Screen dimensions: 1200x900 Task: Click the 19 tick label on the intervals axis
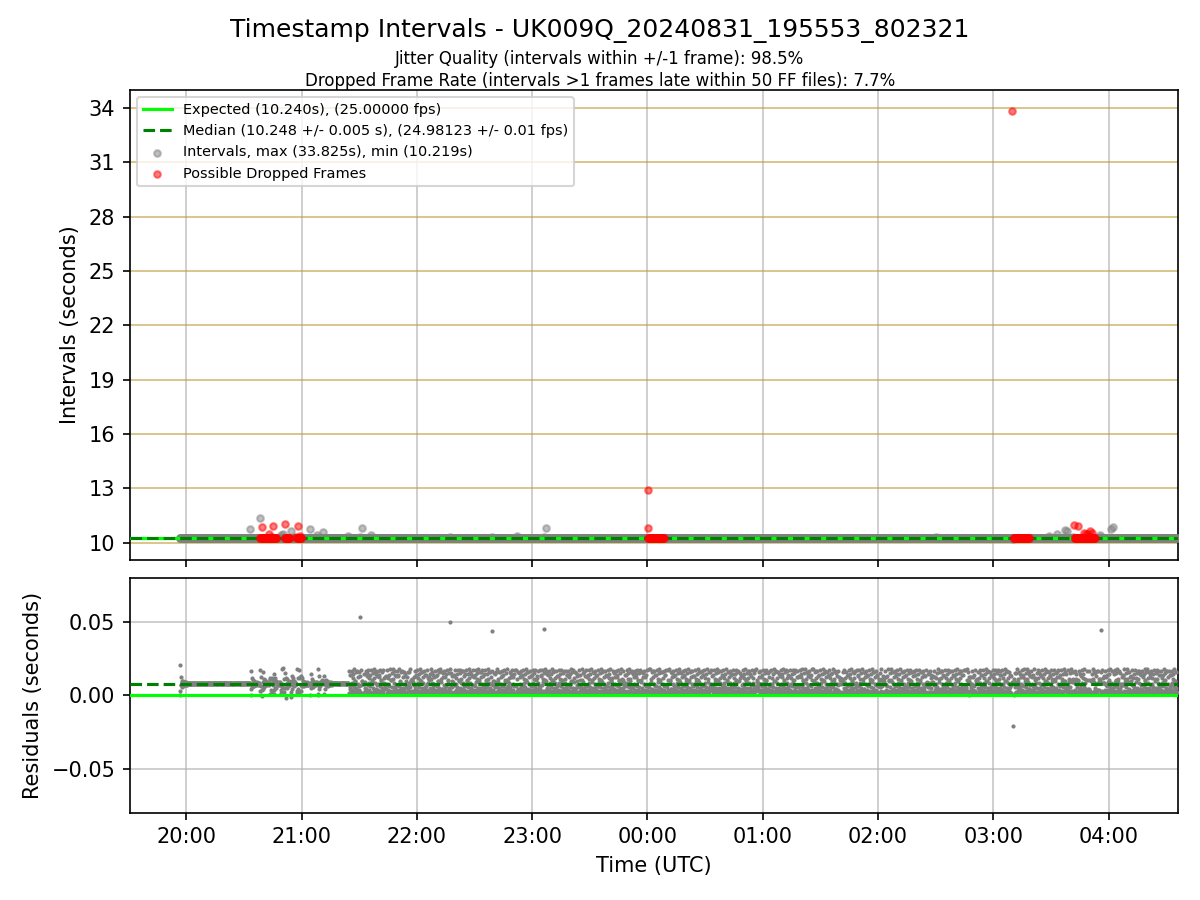(x=103, y=380)
